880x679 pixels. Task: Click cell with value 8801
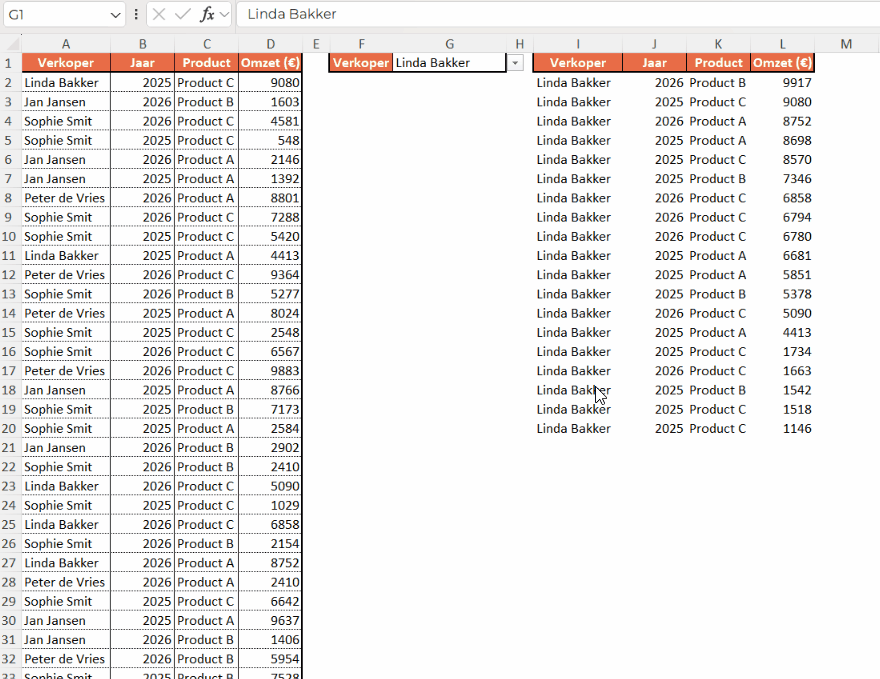click(271, 198)
